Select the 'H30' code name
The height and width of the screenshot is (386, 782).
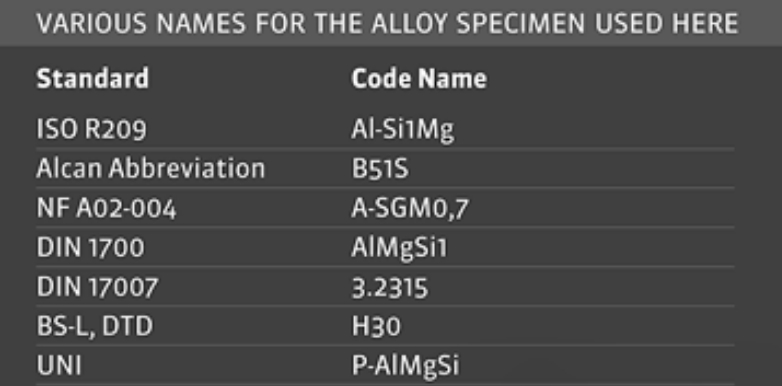coord(376,327)
